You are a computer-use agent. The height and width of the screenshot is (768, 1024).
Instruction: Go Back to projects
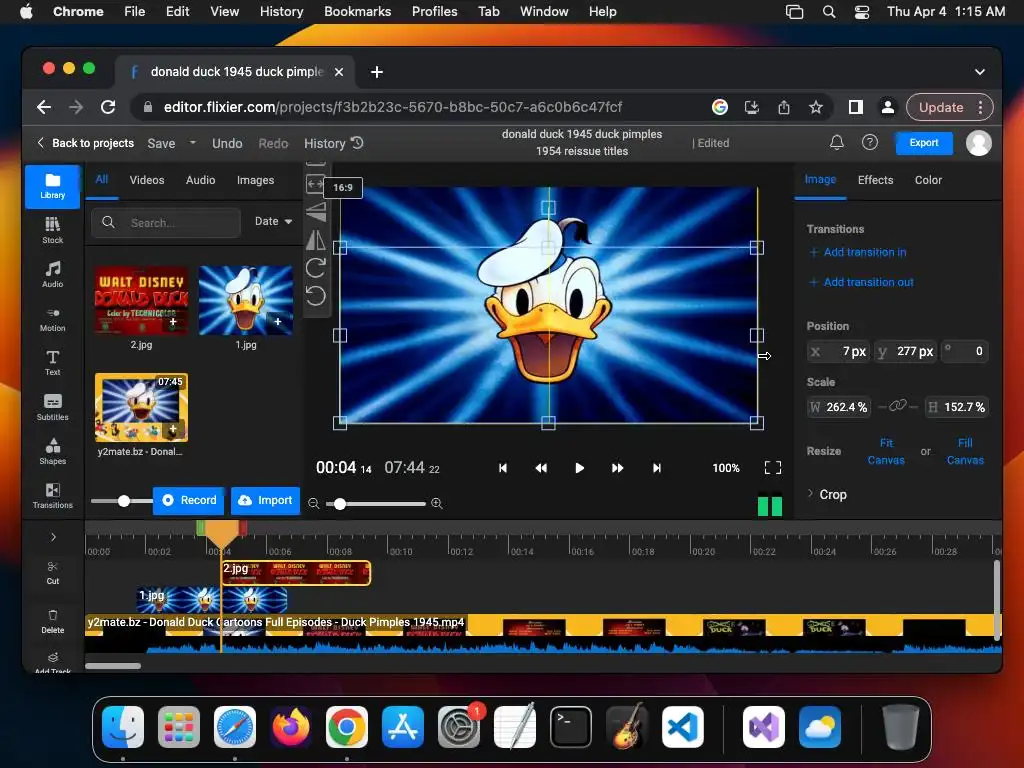pyautogui.click(x=86, y=142)
